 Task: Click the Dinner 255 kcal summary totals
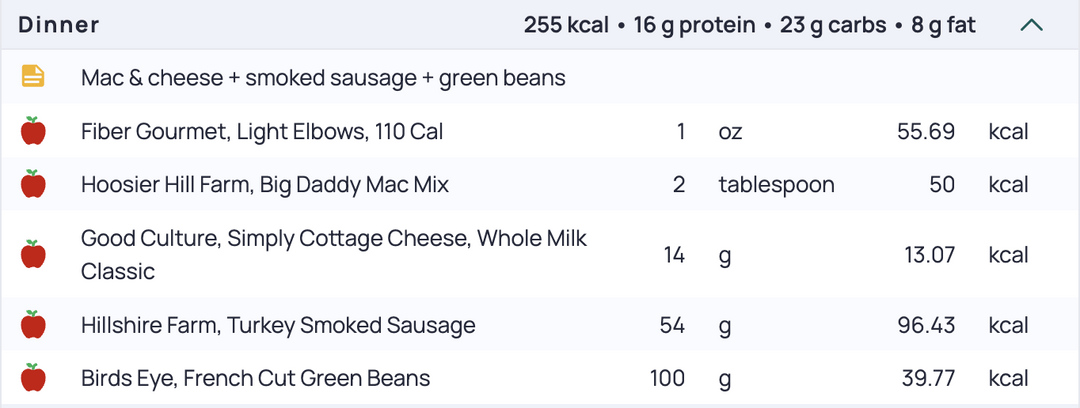749,26
